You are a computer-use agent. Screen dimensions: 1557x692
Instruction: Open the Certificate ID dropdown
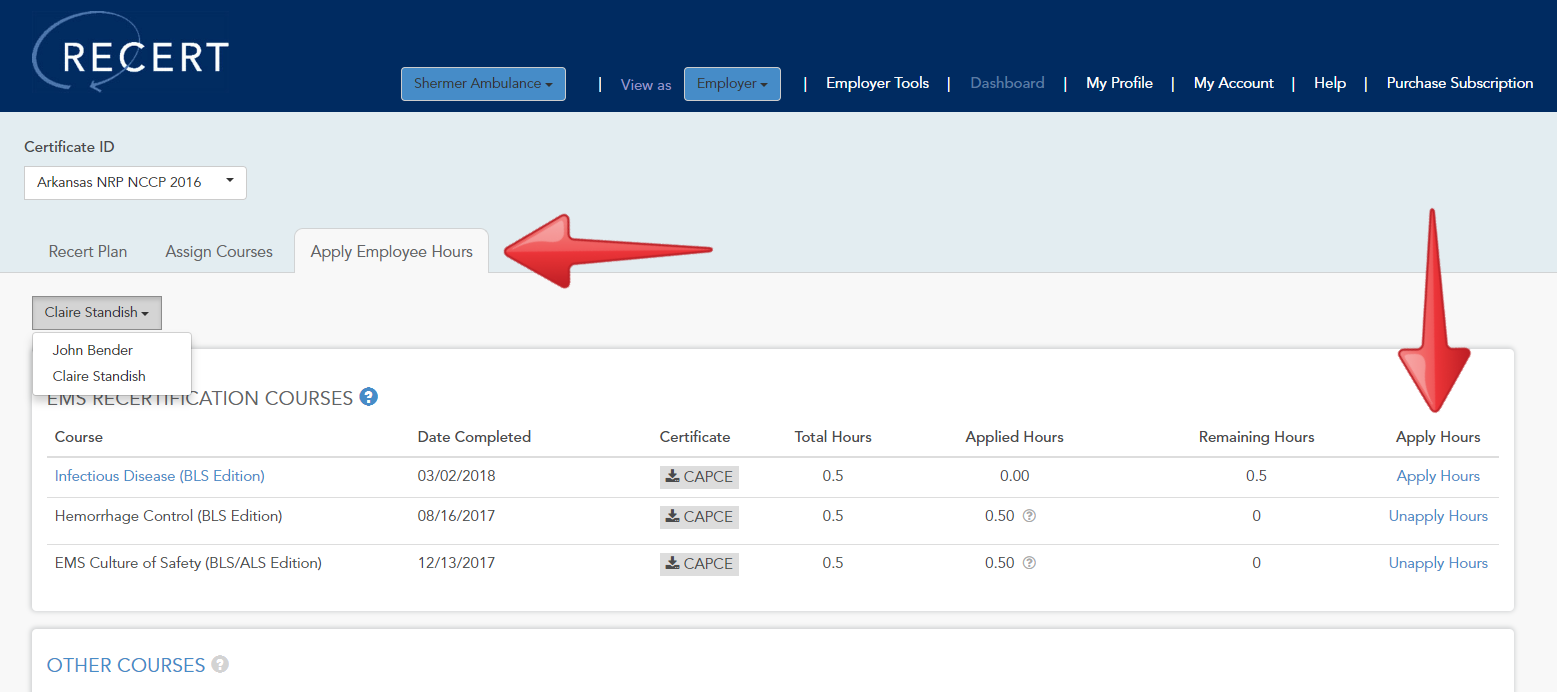[135, 182]
